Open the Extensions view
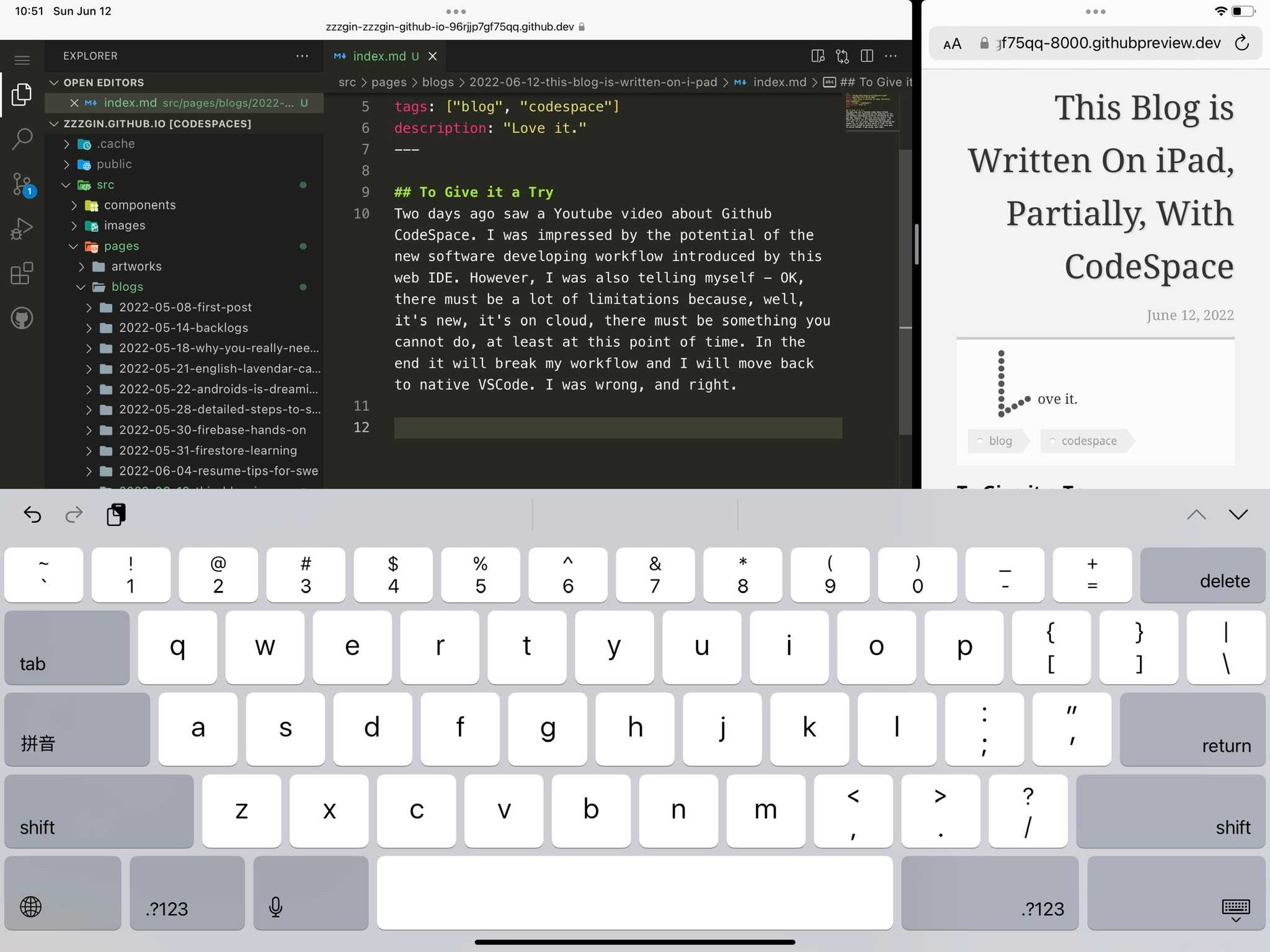 [x=22, y=273]
